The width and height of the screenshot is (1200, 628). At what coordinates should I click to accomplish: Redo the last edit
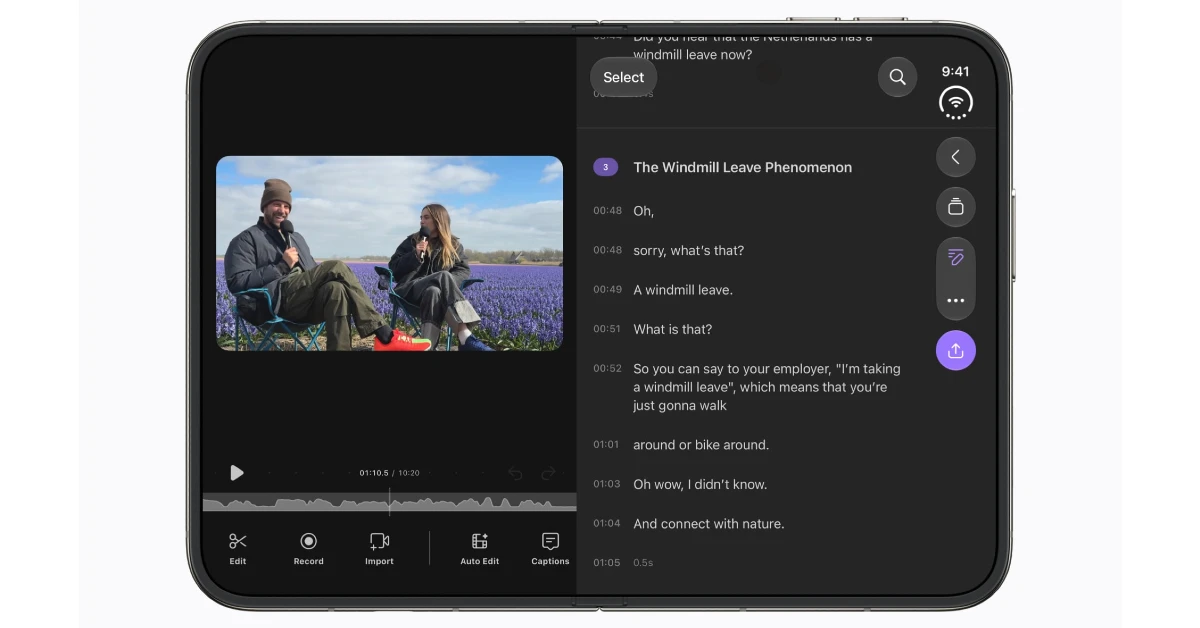(x=548, y=473)
